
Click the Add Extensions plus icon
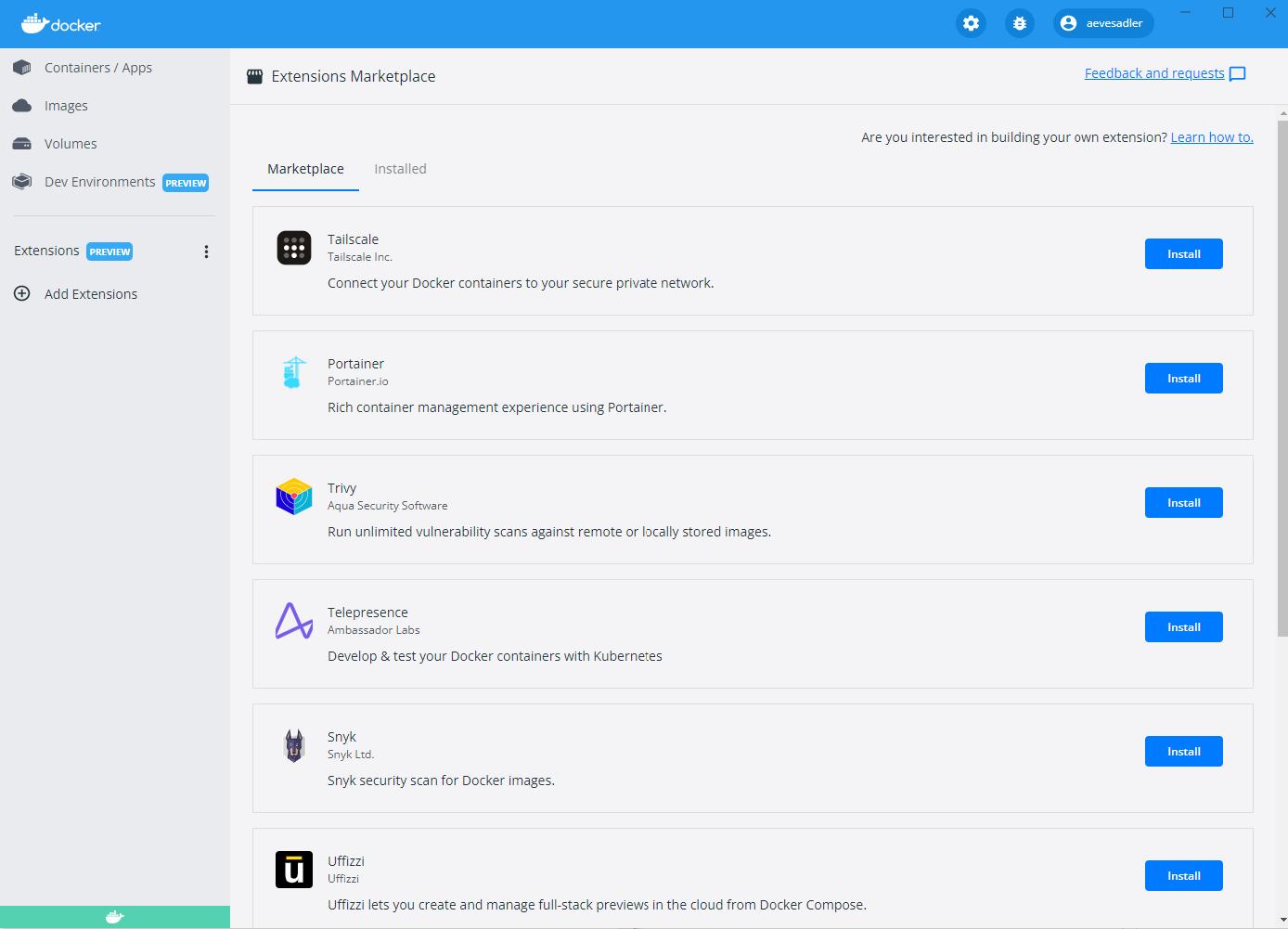[x=22, y=294]
